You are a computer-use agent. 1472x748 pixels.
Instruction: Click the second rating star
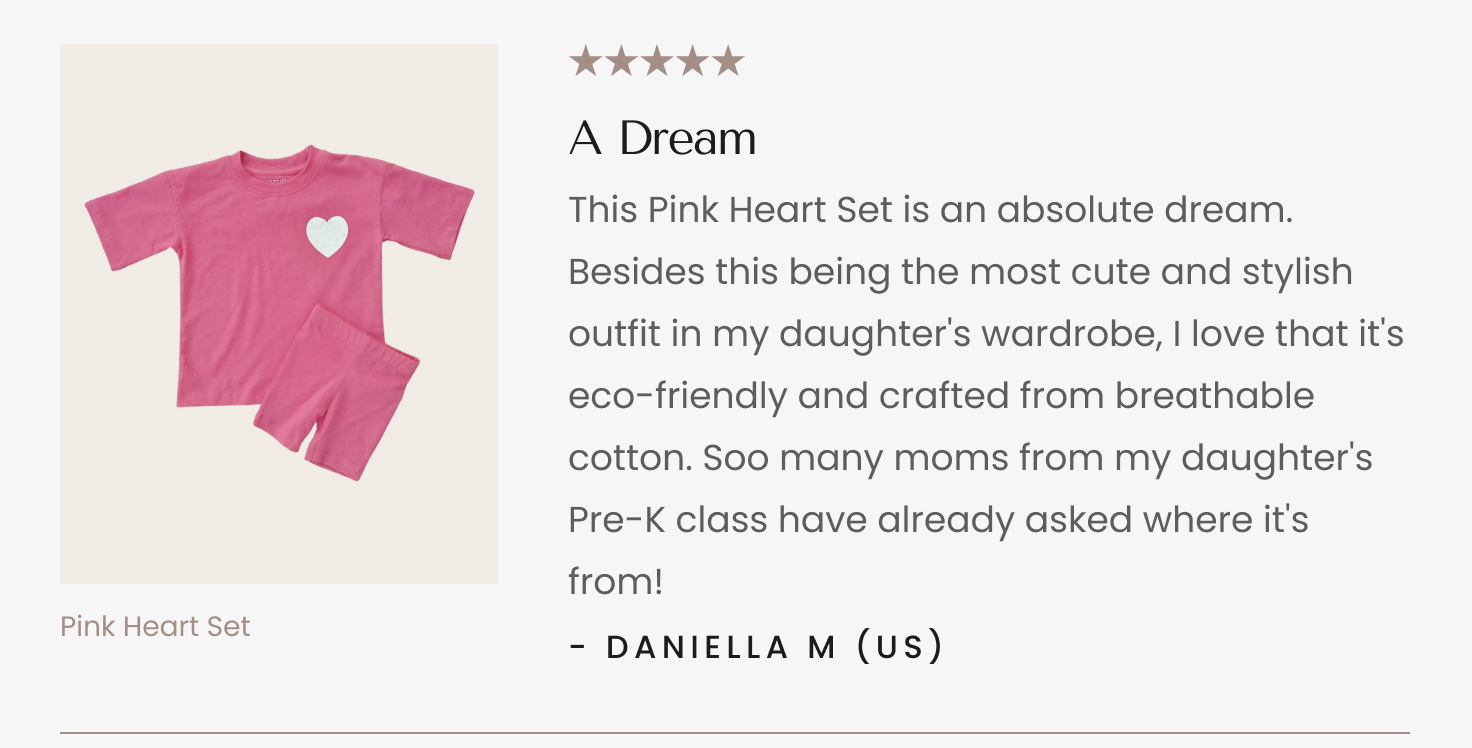click(620, 62)
